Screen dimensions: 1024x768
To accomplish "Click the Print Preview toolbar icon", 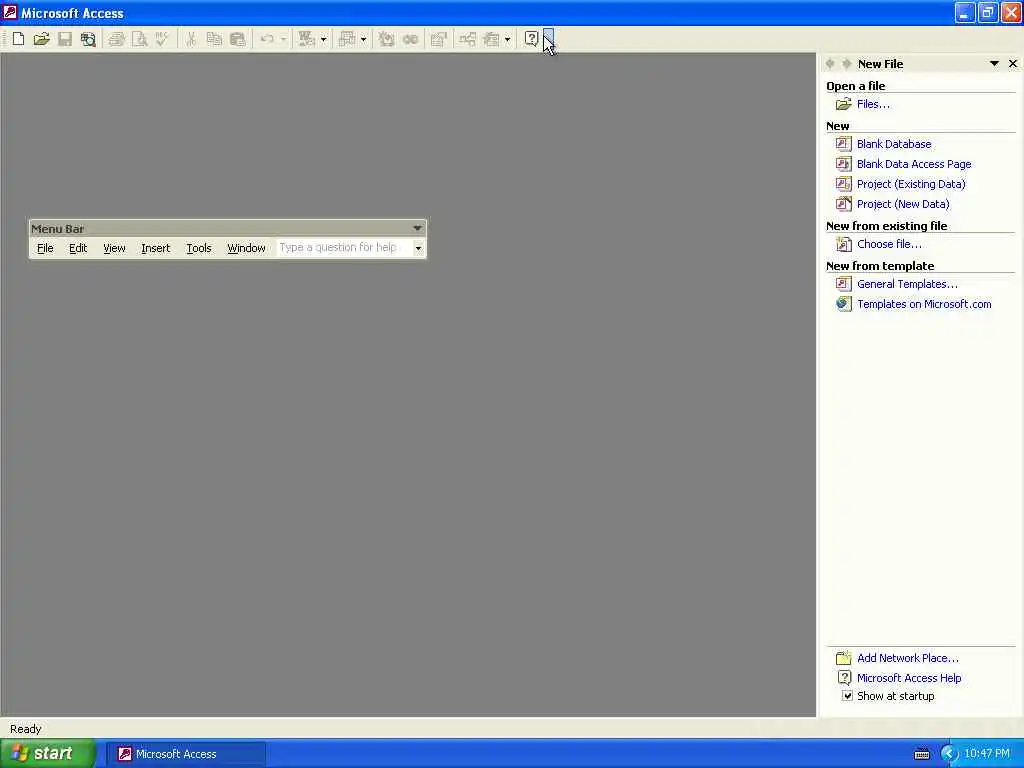I will 140,39.
